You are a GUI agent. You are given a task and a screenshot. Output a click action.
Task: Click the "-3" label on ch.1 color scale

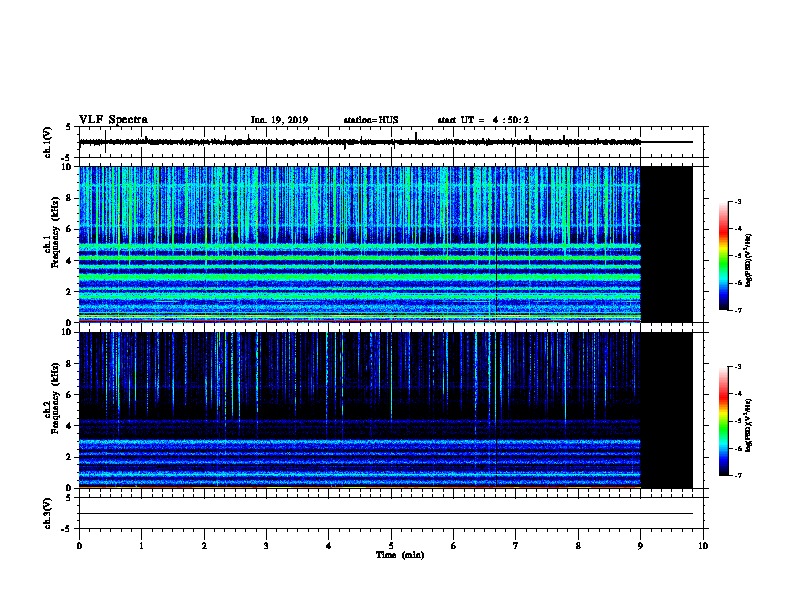[737, 201]
